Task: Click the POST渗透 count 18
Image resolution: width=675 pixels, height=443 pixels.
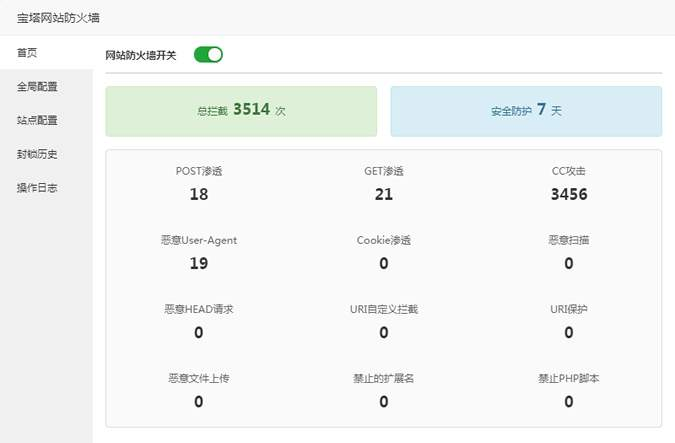Action: (x=198, y=194)
